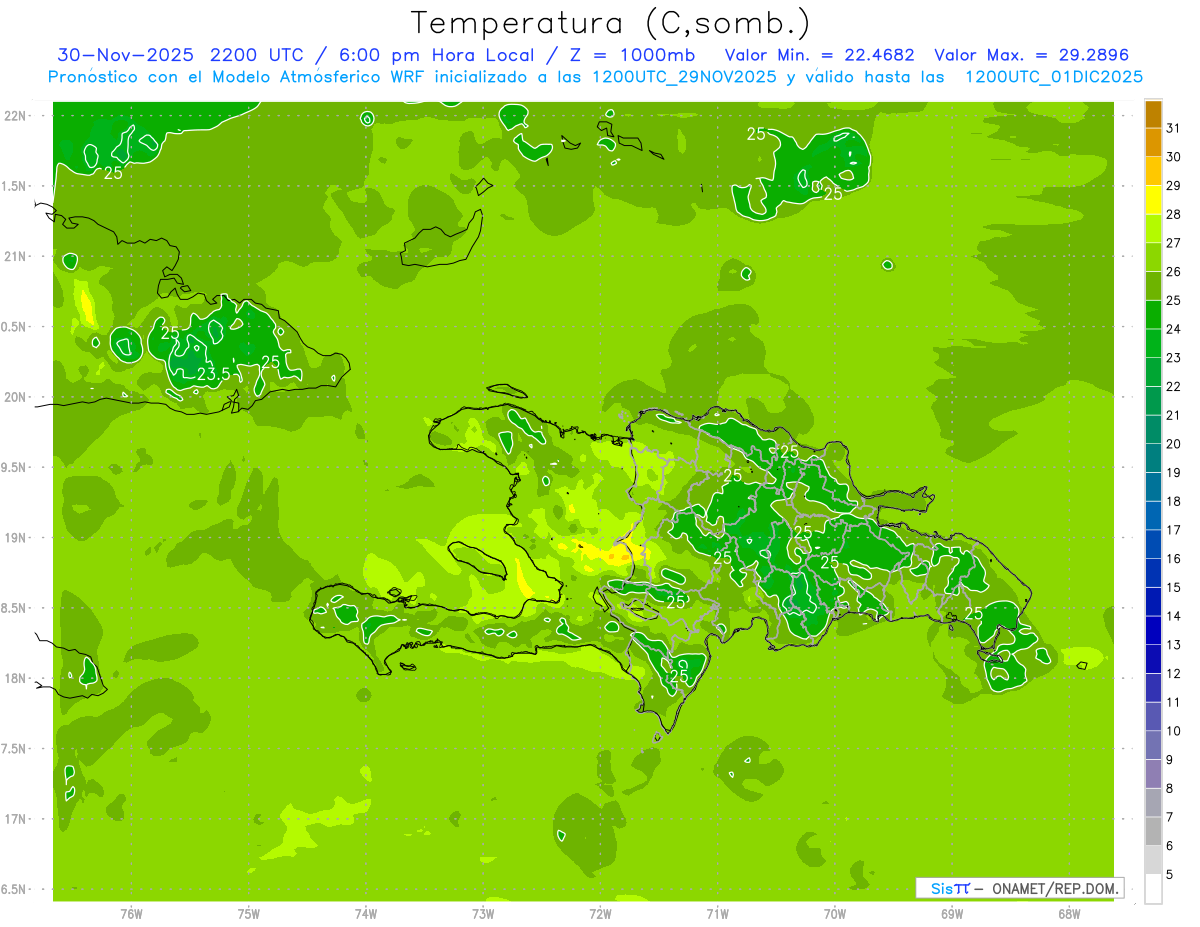Screen dimensions: 1200x927
Task: Pick the legend band between 25 and 26
Action: (x=1153, y=286)
